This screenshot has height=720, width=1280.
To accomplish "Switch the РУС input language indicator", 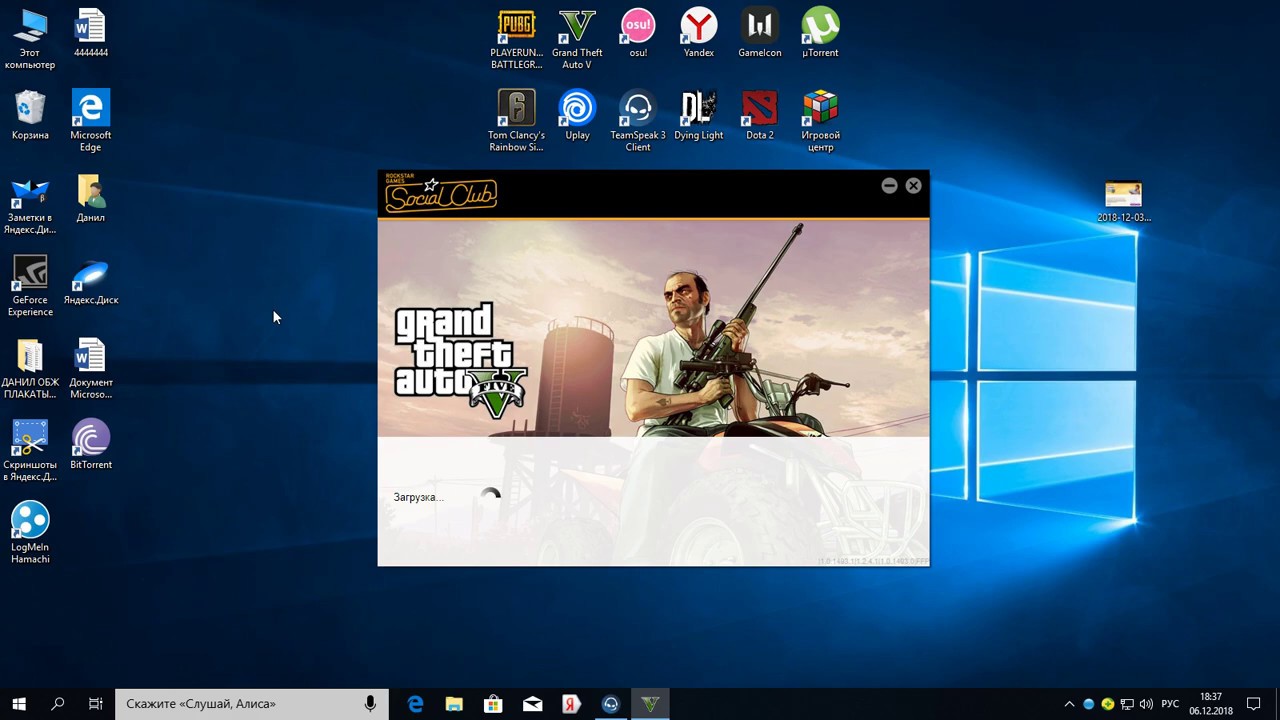I will pyautogui.click(x=1170, y=704).
